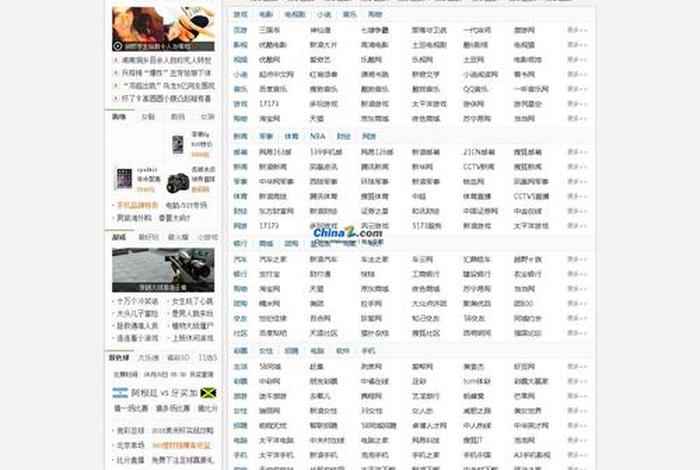Visit 凤凰网军事
The width and height of the screenshot is (700, 470).
[531, 182]
